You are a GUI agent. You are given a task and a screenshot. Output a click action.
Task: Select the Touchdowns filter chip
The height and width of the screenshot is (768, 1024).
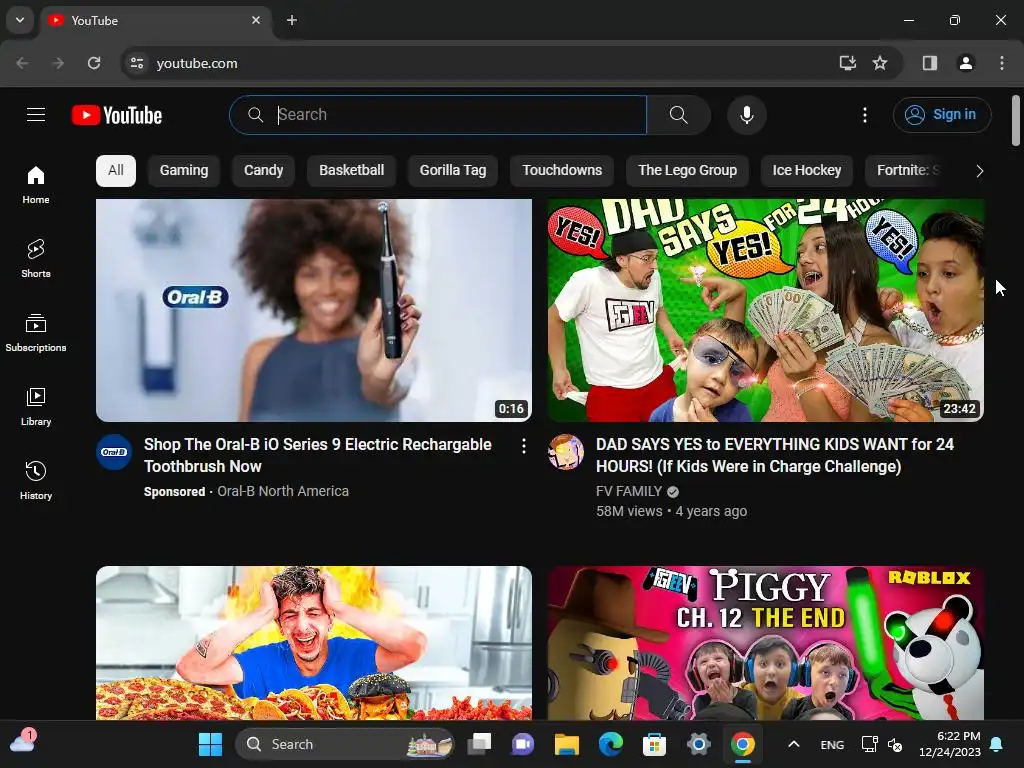562,170
